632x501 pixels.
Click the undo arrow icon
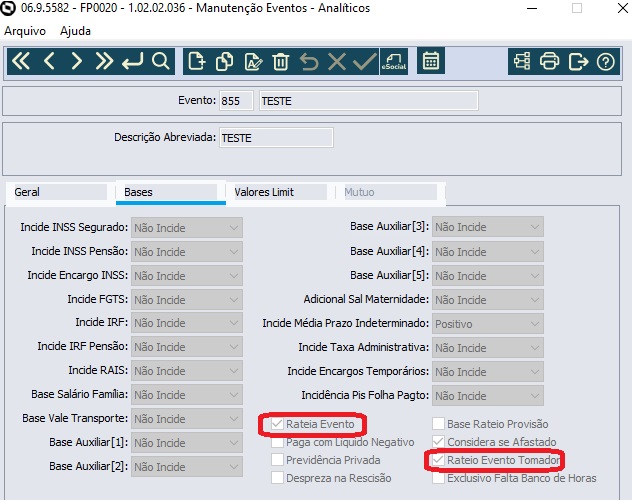click(309, 62)
